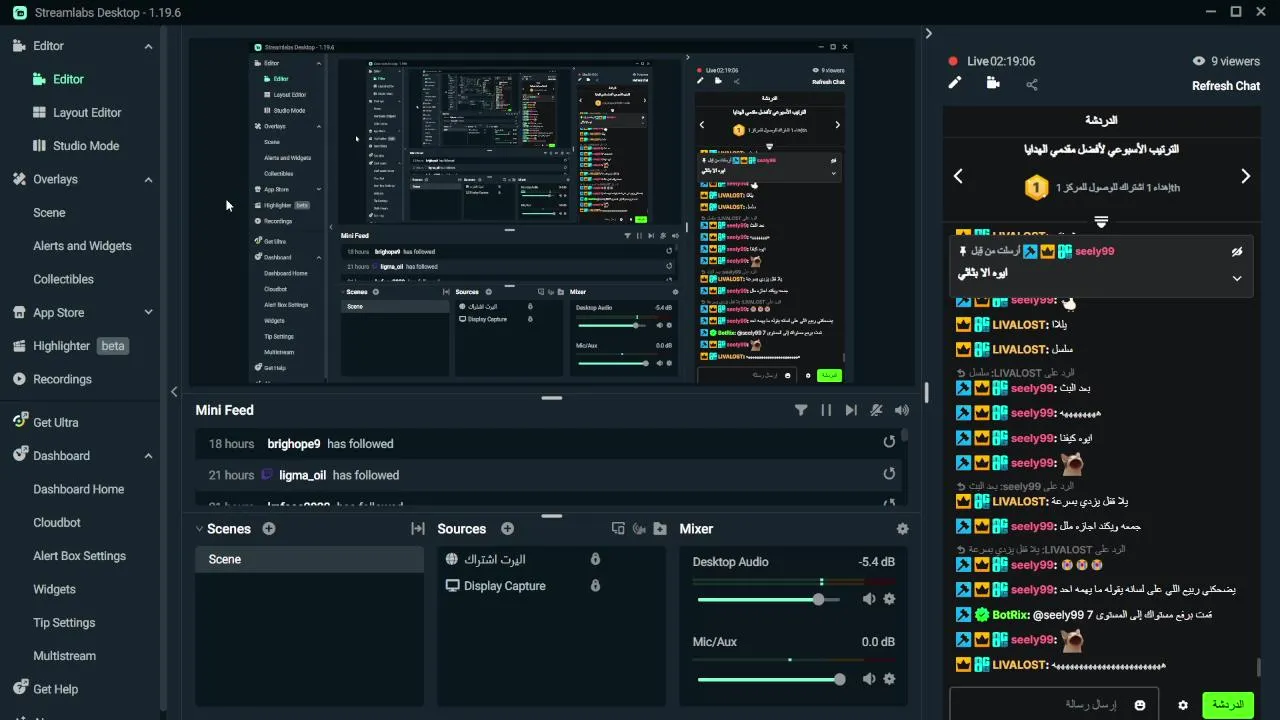Edit stream info with the pencil icon

pyautogui.click(x=955, y=83)
